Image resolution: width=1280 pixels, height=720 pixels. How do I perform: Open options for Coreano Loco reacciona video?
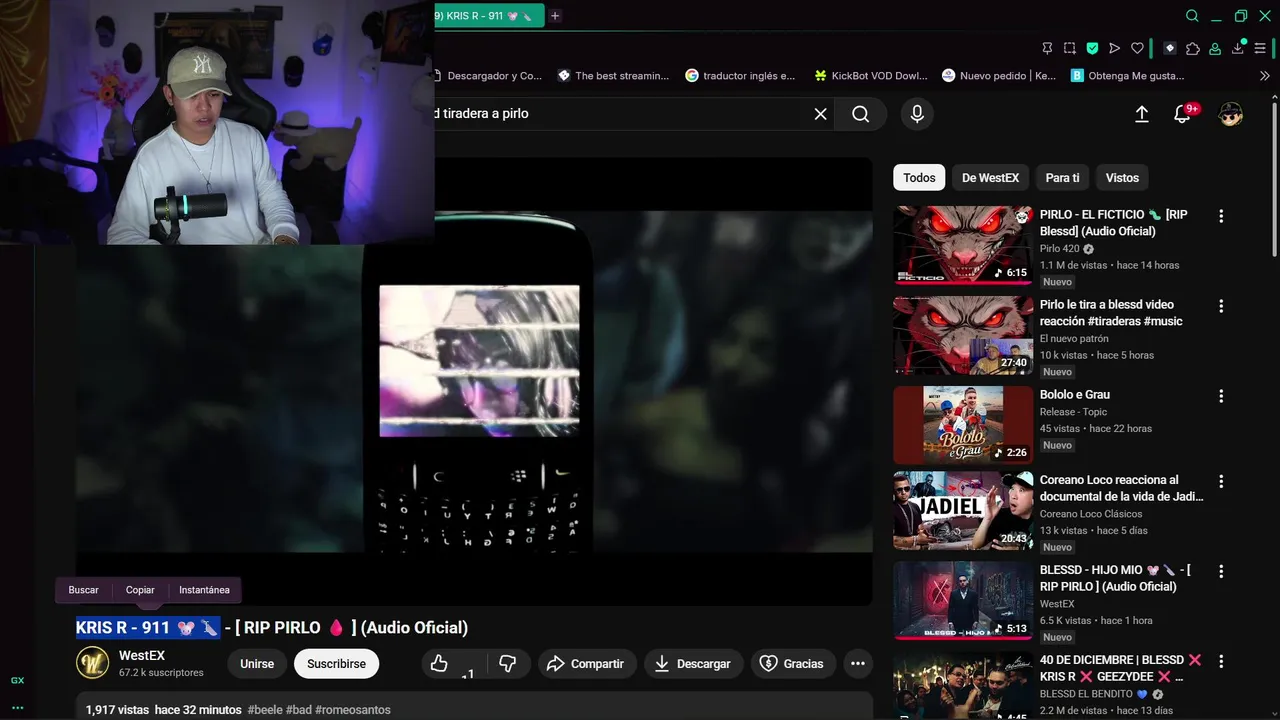pyautogui.click(x=1221, y=481)
